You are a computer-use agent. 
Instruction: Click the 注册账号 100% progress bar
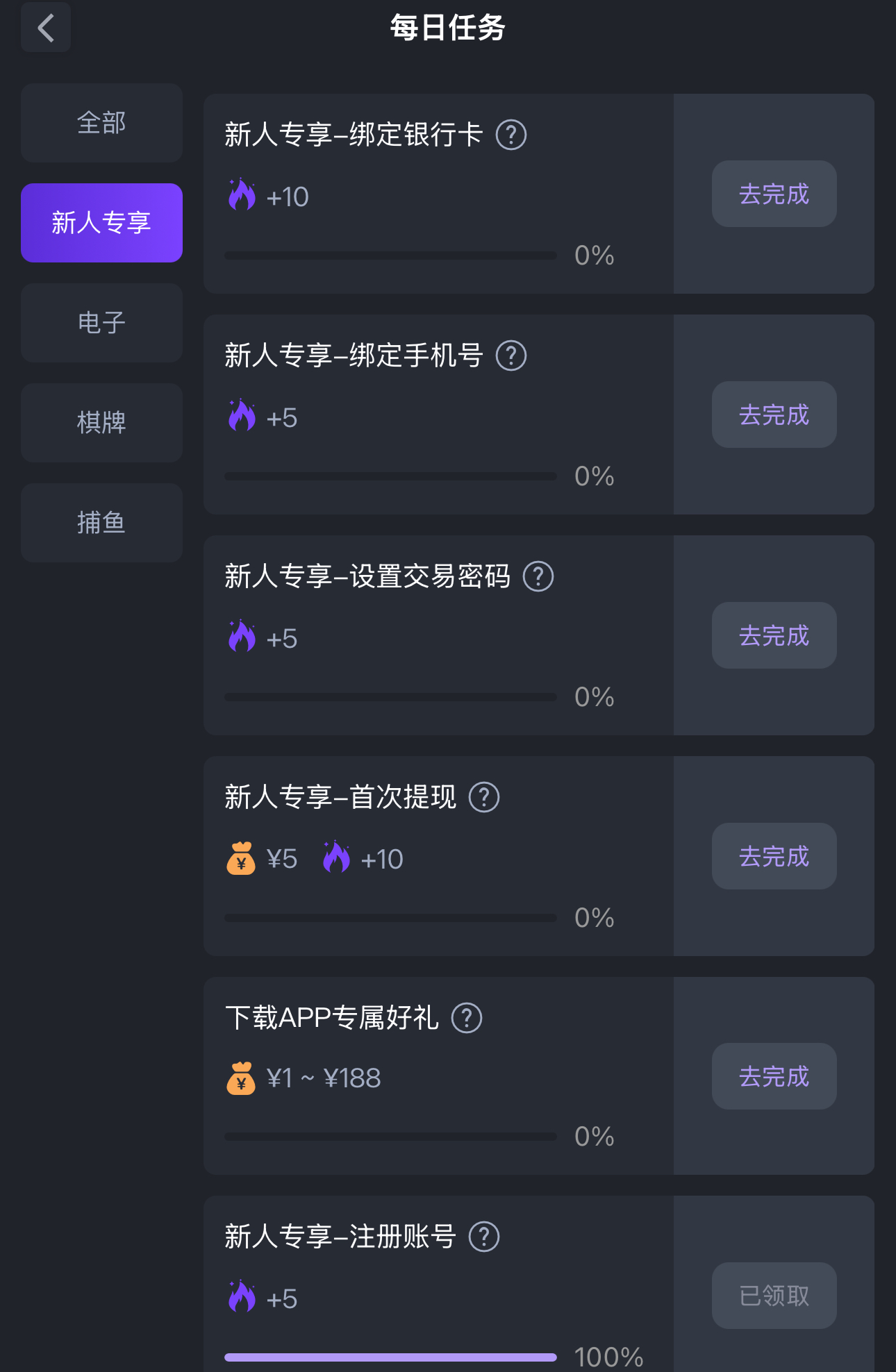pyautogui.click(x=390, y=1357)
